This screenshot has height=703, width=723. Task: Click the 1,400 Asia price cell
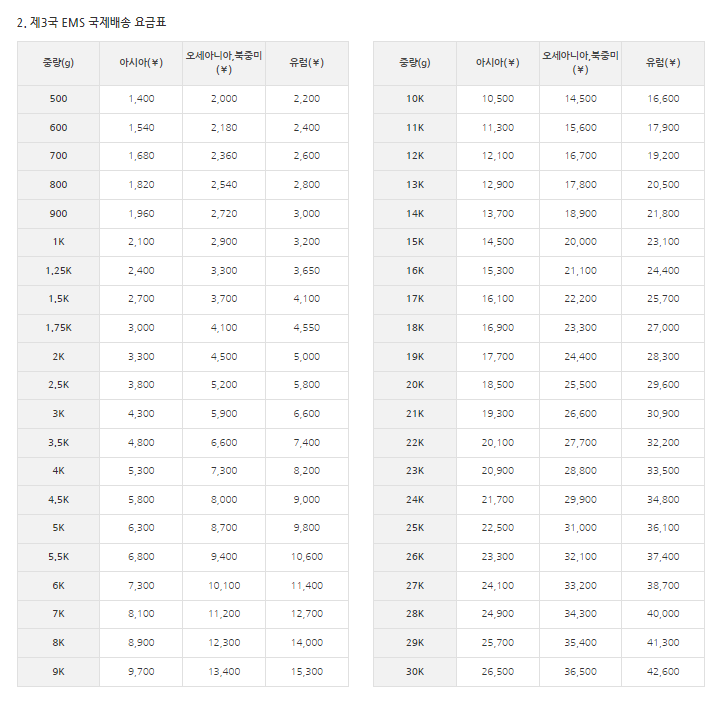(x=141, y=99)
